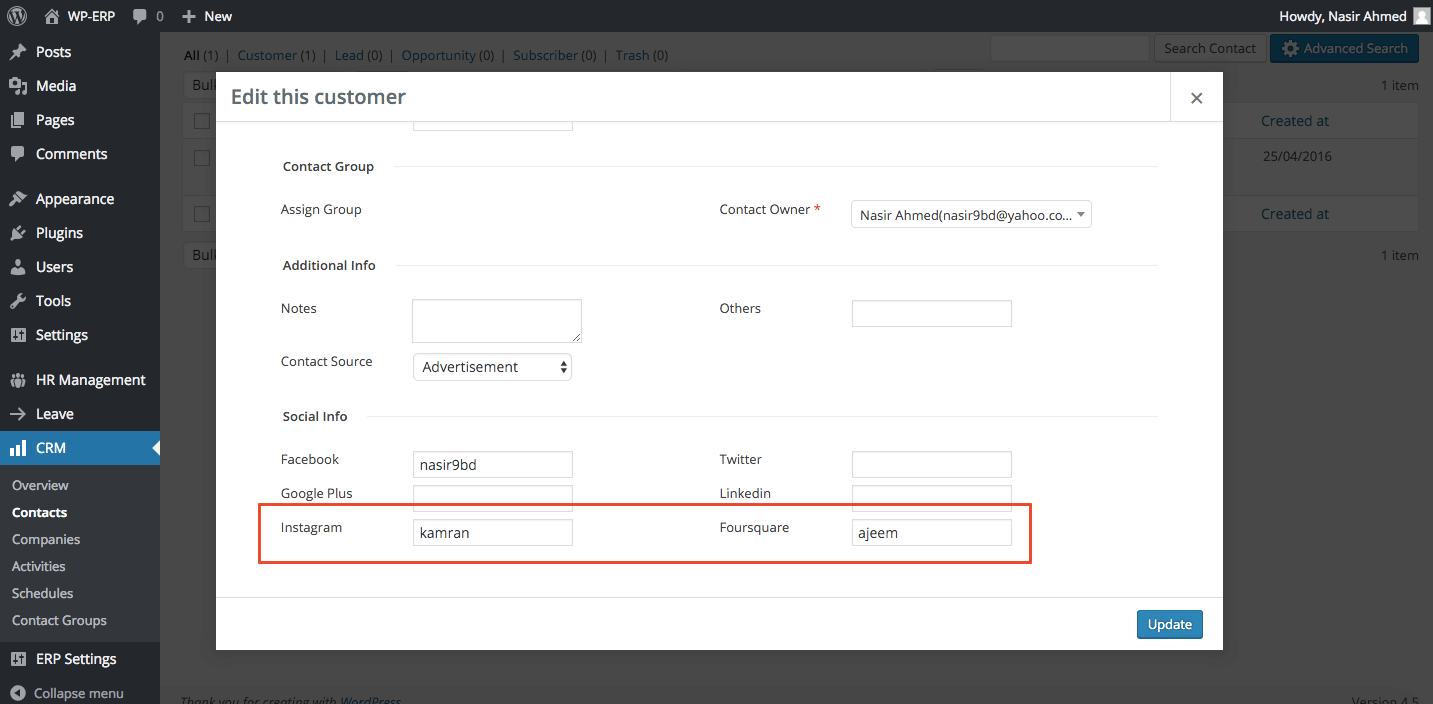Open the Media library from the sidebar
The height and width of the screenshot is (704, 1433).
pos(55,85)
